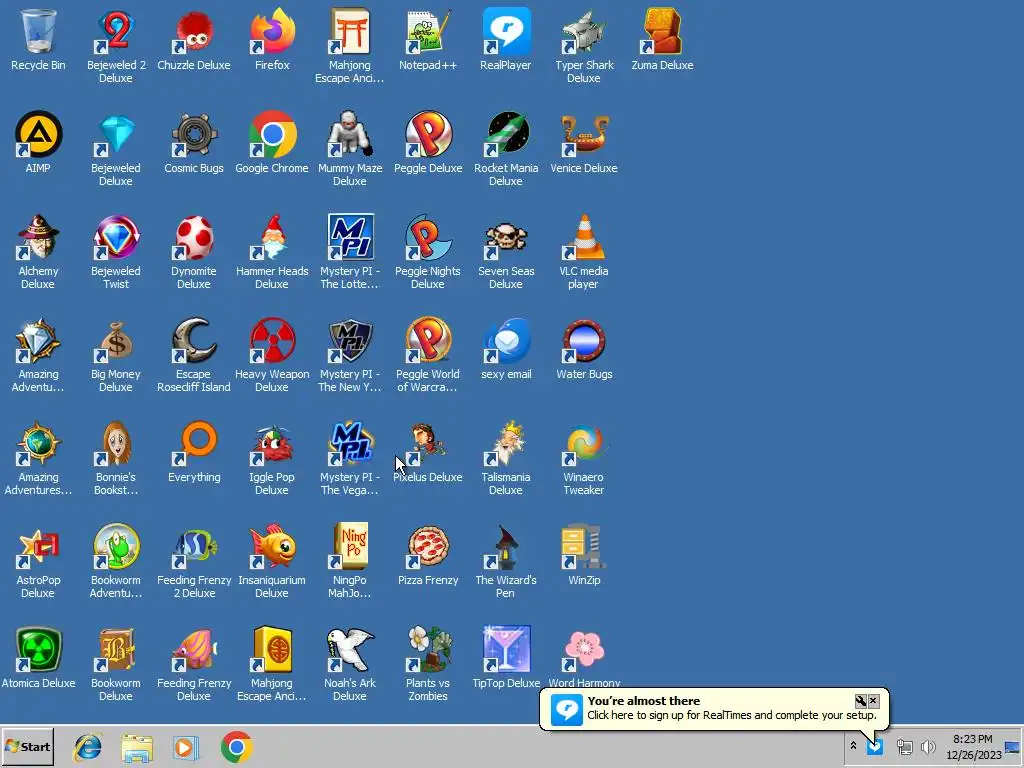Open RealTimes balloon wrench options

861,701
